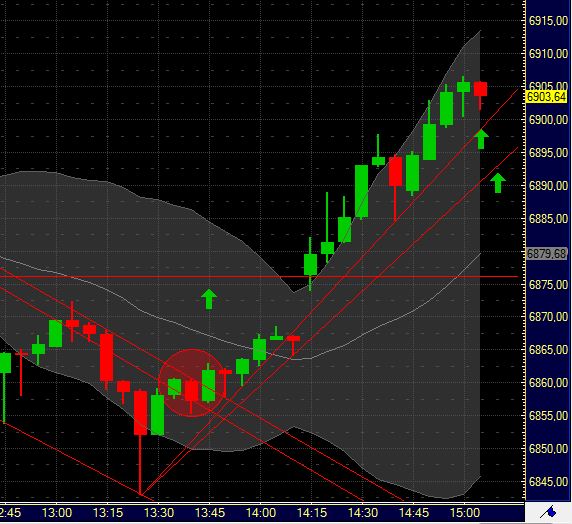The height and width of the screenshot is (524, 572).
Task: Click the 13:45 time axis label
Action: click(210, 513)
